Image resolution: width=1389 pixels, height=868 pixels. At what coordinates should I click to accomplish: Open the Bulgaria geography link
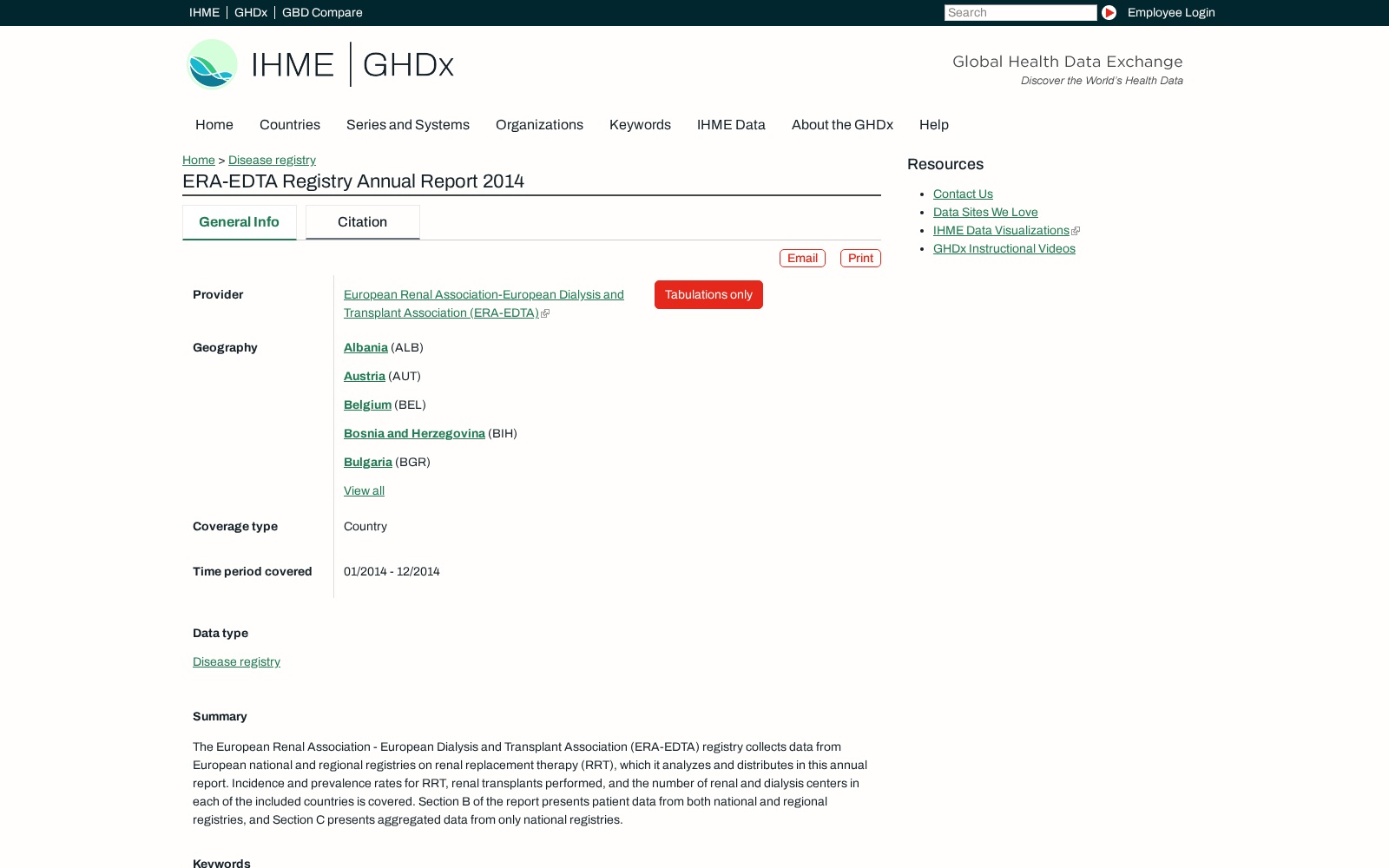point(368,463)
